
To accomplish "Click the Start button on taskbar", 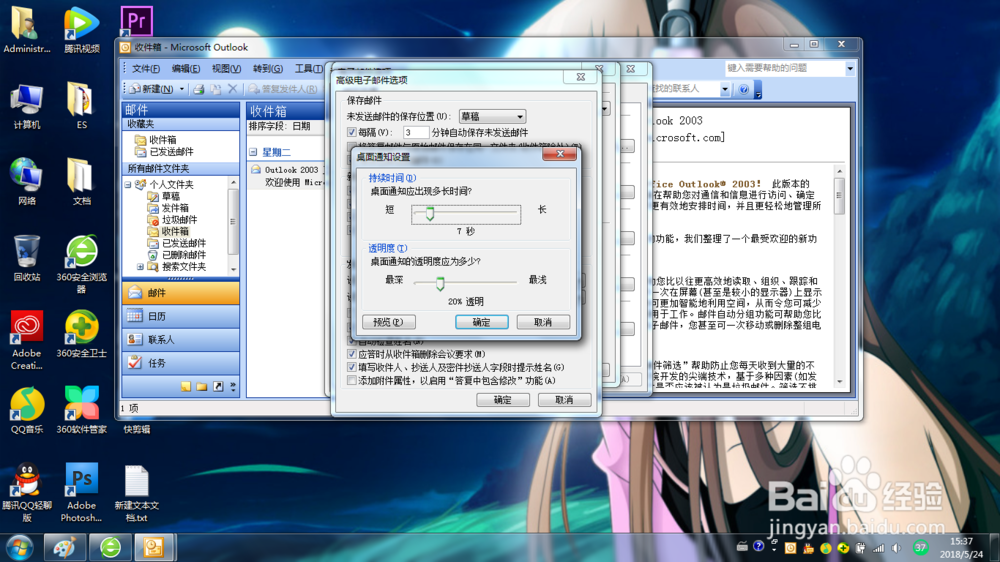I will (x=20, y=548).
